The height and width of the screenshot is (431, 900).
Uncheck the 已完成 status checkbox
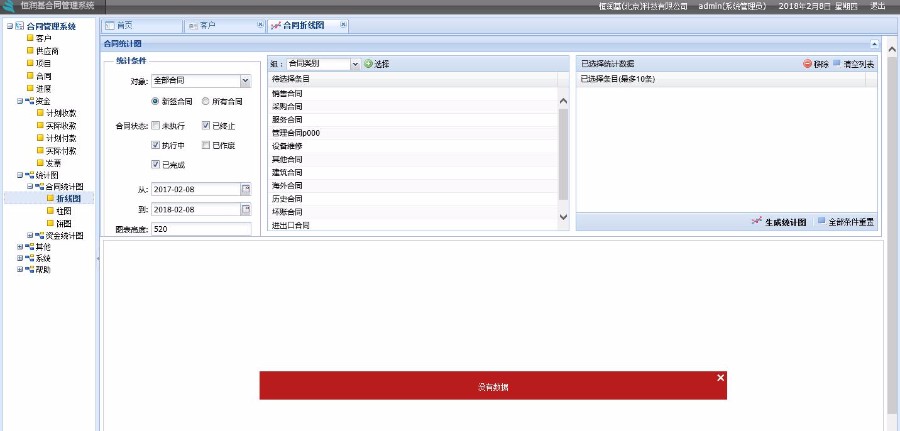(x=155, y=165)
